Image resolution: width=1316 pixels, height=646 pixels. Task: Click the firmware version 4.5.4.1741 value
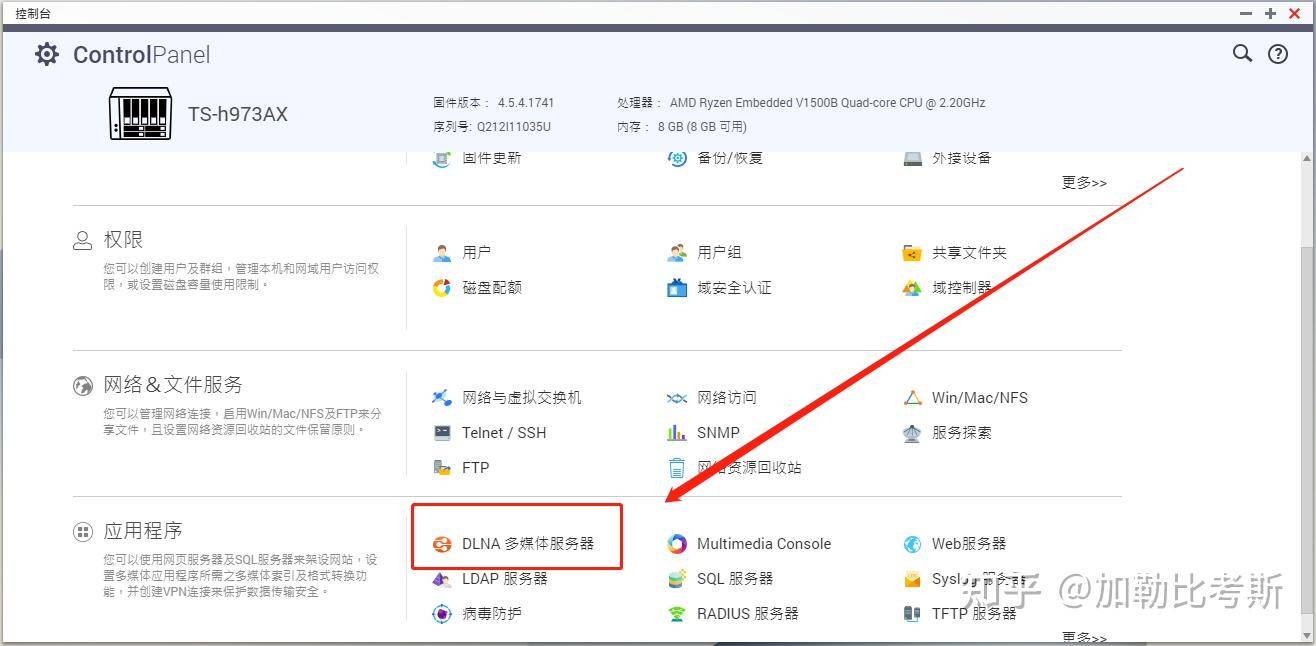pos(526,103)
